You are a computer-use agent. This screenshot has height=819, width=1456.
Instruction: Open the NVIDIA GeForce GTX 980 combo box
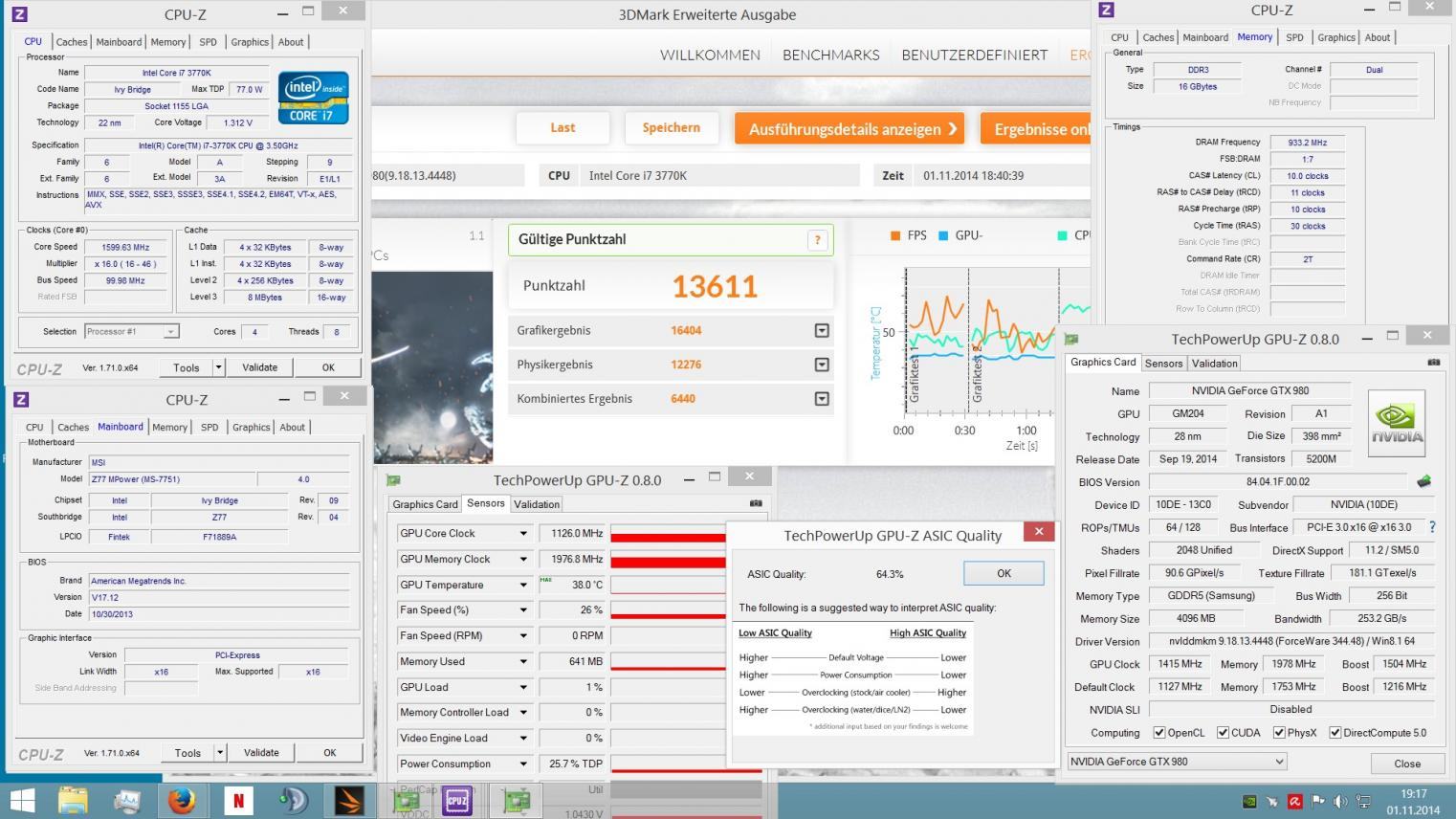point(1178,762)
